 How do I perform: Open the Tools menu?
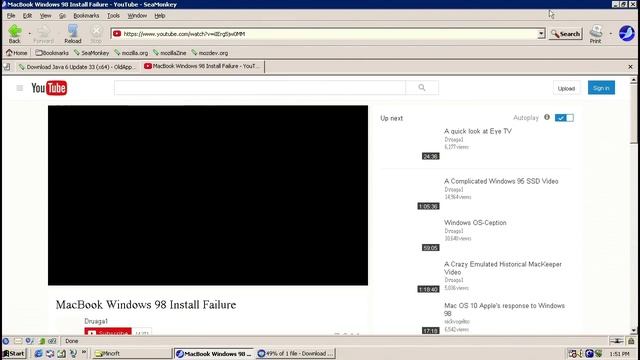[x=113, y=16]
